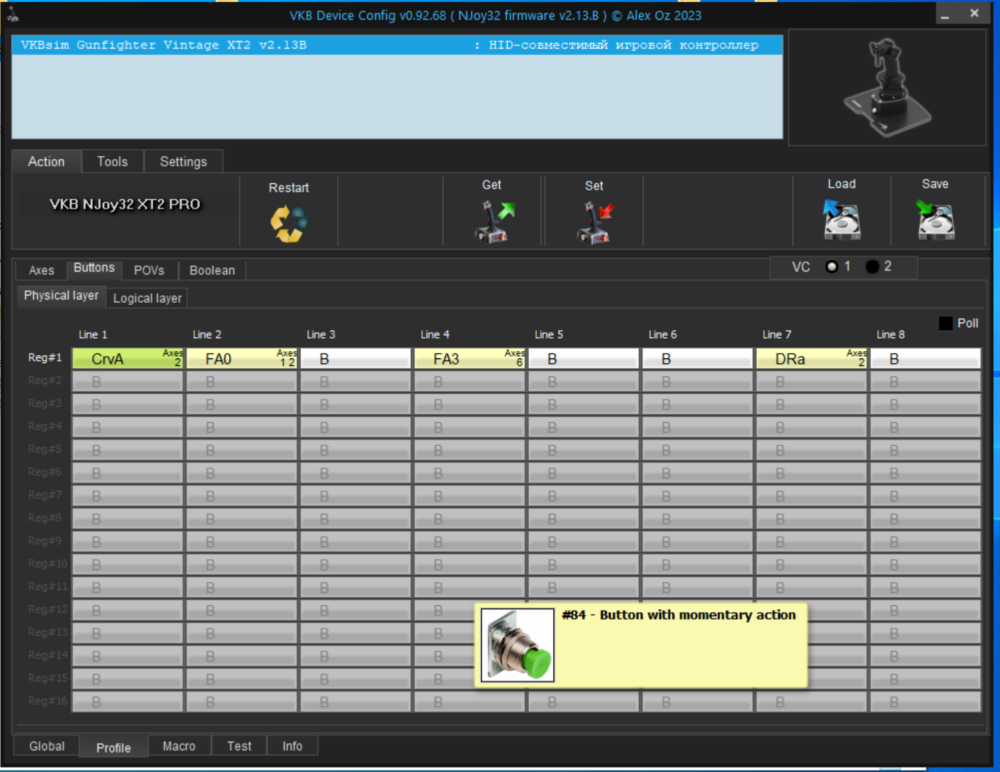Image resolution: width=1000 pixels, height=772 pixels.
Task: Click Reg#5 Line 7 B cell
Action: pos(811,450)
